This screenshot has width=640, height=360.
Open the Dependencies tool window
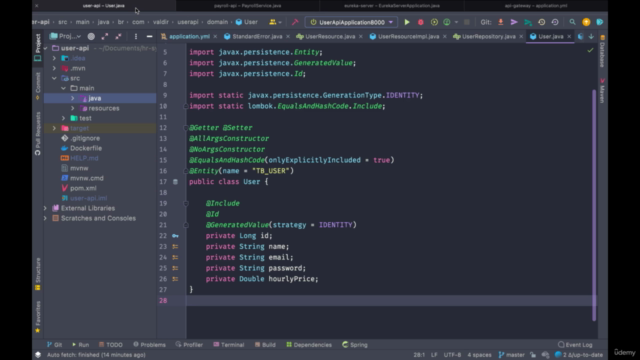pyautogui.click(x=309, y=345)
